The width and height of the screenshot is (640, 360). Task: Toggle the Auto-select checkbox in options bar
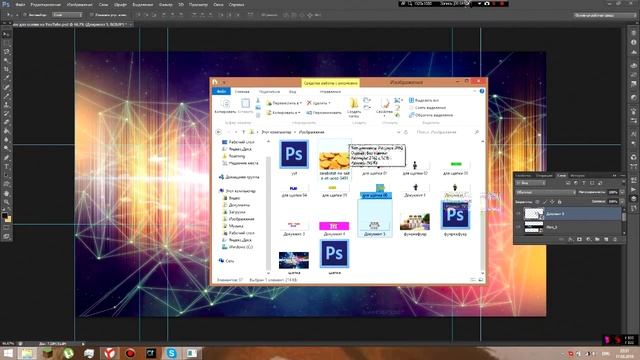pos(25,15)
